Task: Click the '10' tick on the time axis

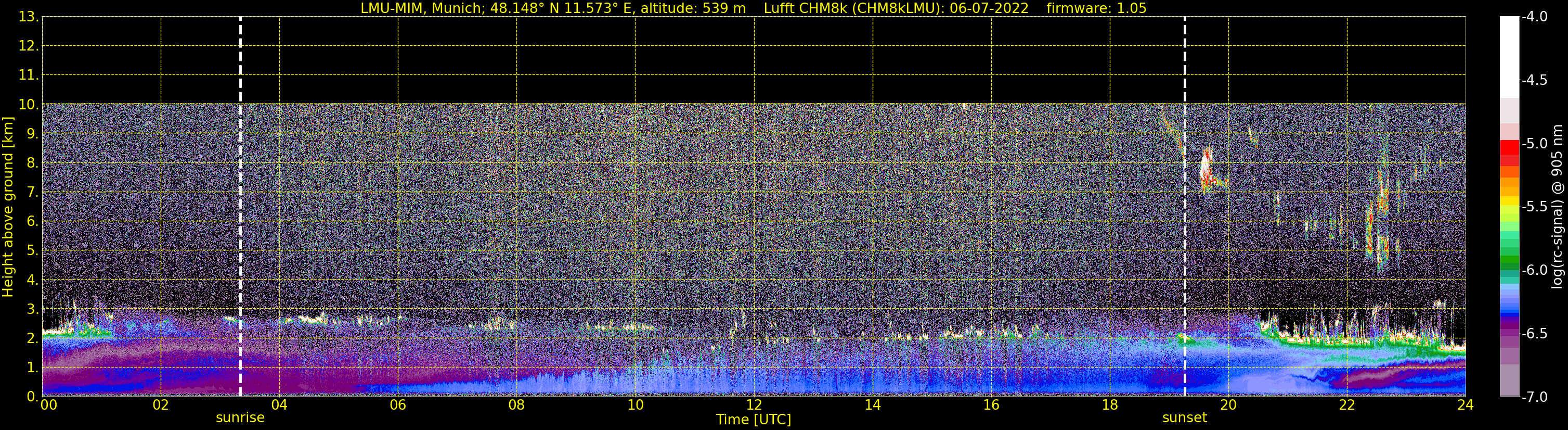Action: pyautogui.click(x=636, y=405)
